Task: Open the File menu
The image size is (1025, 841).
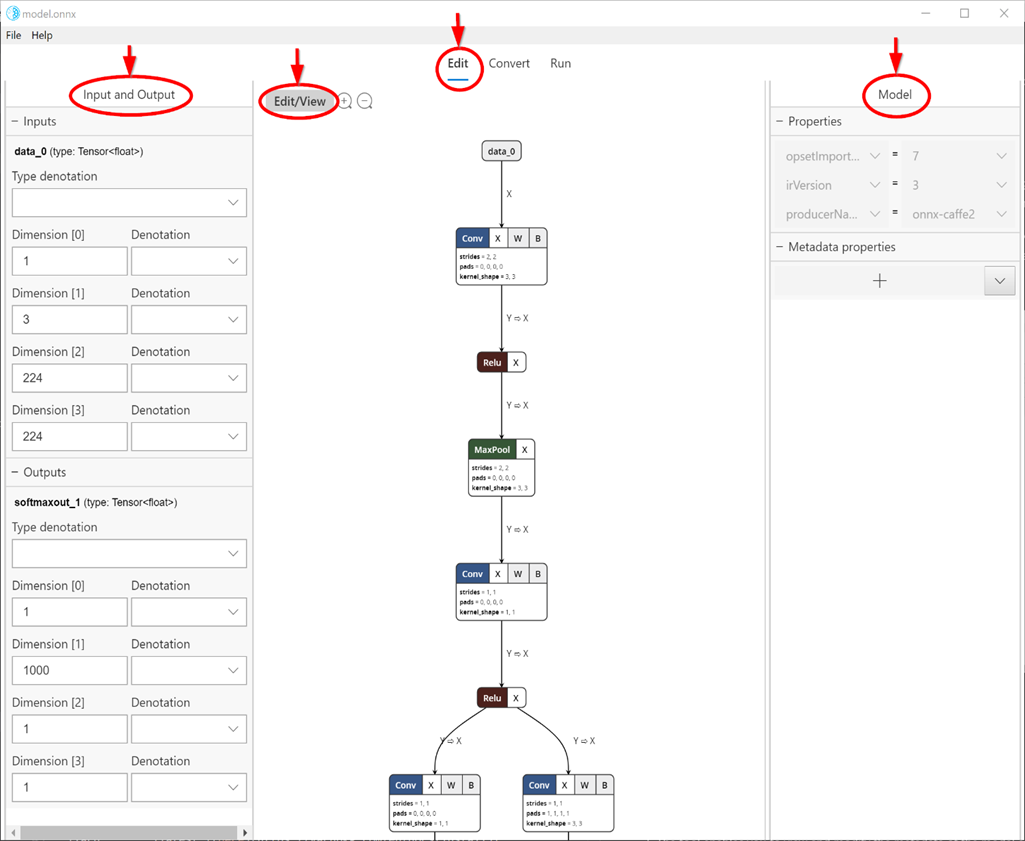Action: (13, 35)
